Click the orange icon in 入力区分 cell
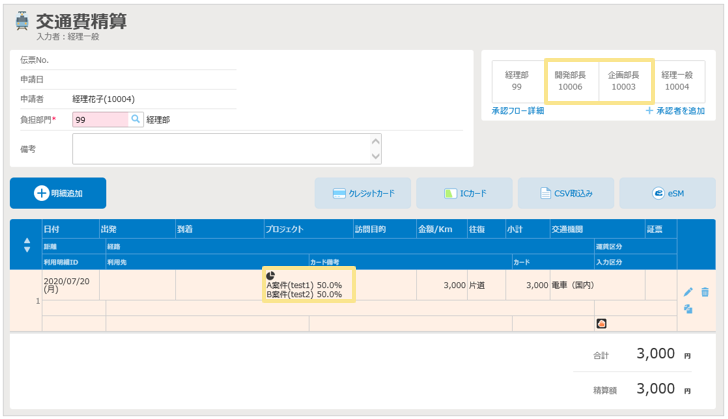 coord(602,324)
